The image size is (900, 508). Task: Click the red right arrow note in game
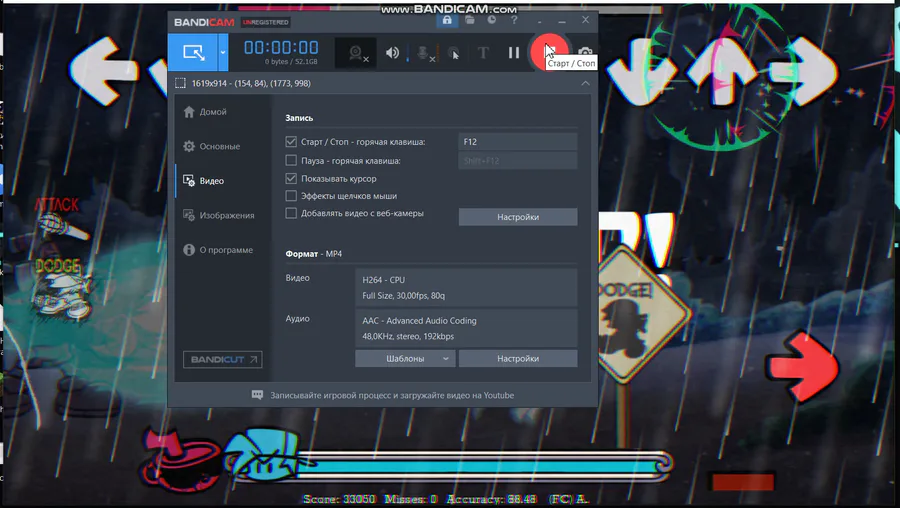pyautogui.click(x=802, y=367)
